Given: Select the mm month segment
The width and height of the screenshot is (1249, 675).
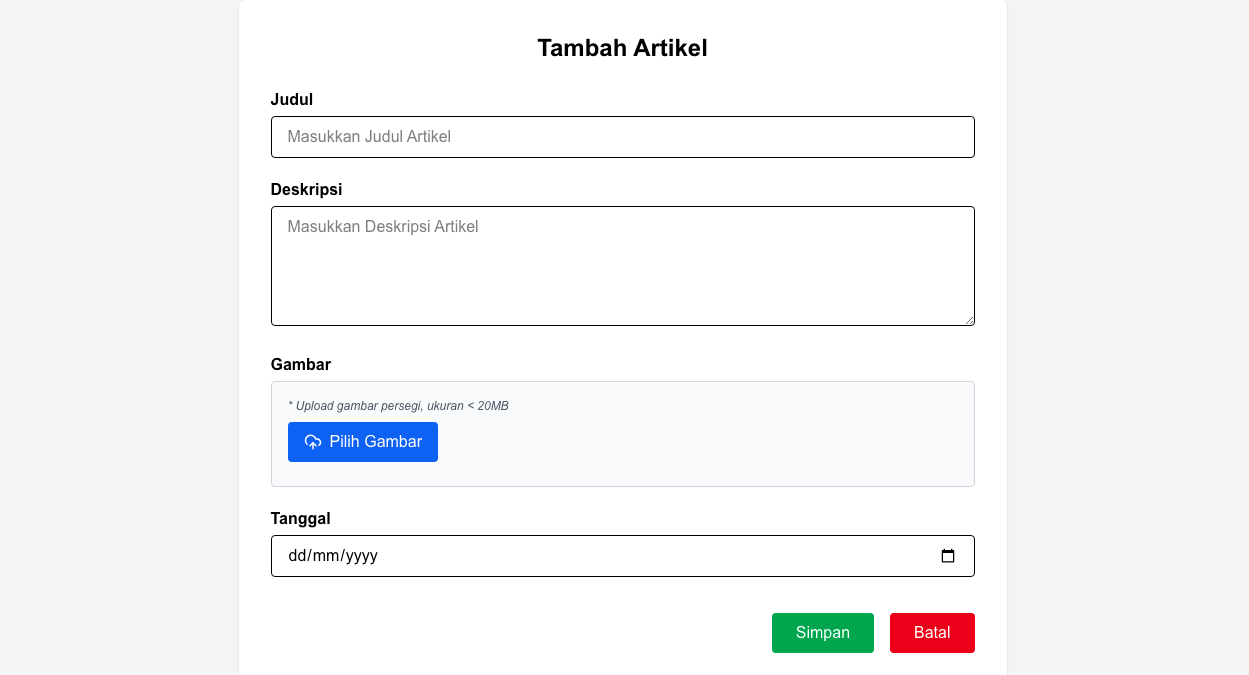Looking at the screenshot, I should 326,556.
